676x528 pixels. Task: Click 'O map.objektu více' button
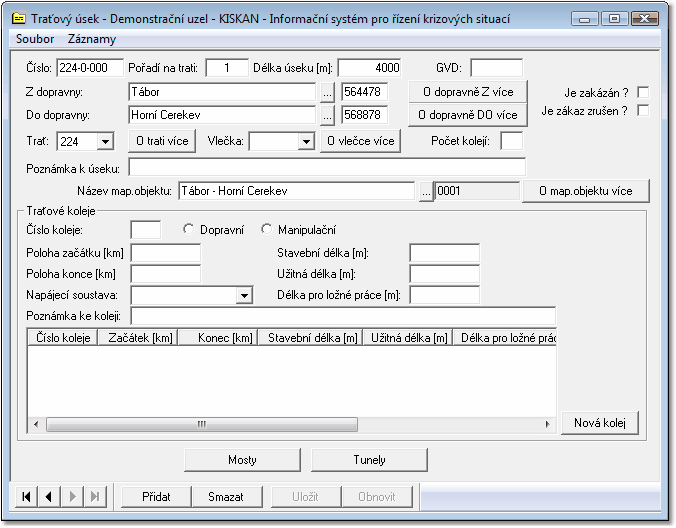pyautogui.click(x=586, y=191)
